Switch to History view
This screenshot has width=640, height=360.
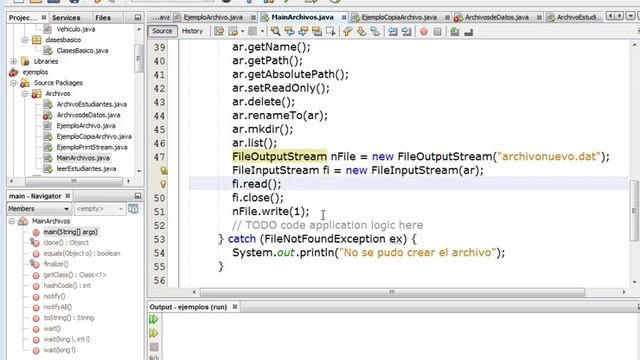192,31
